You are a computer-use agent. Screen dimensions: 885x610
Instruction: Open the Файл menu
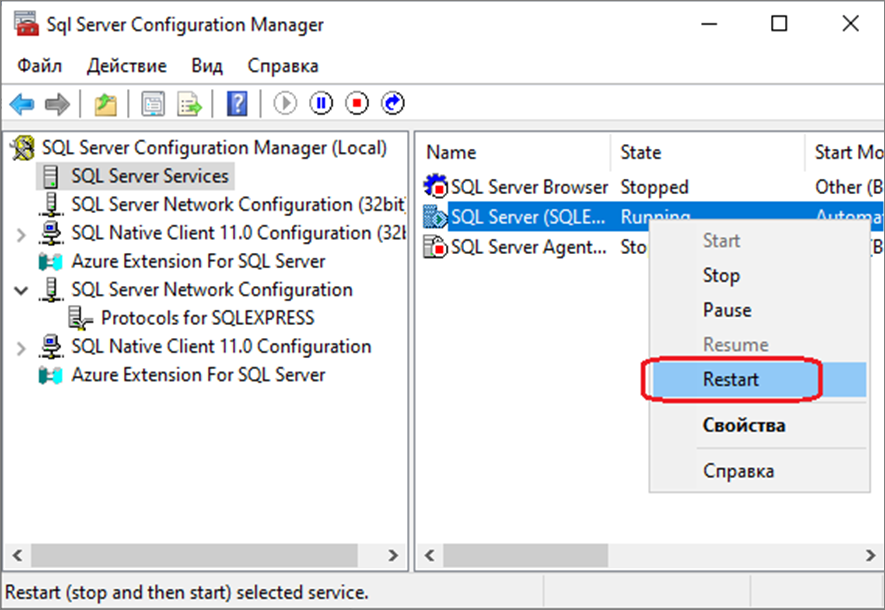coord(40,66)
